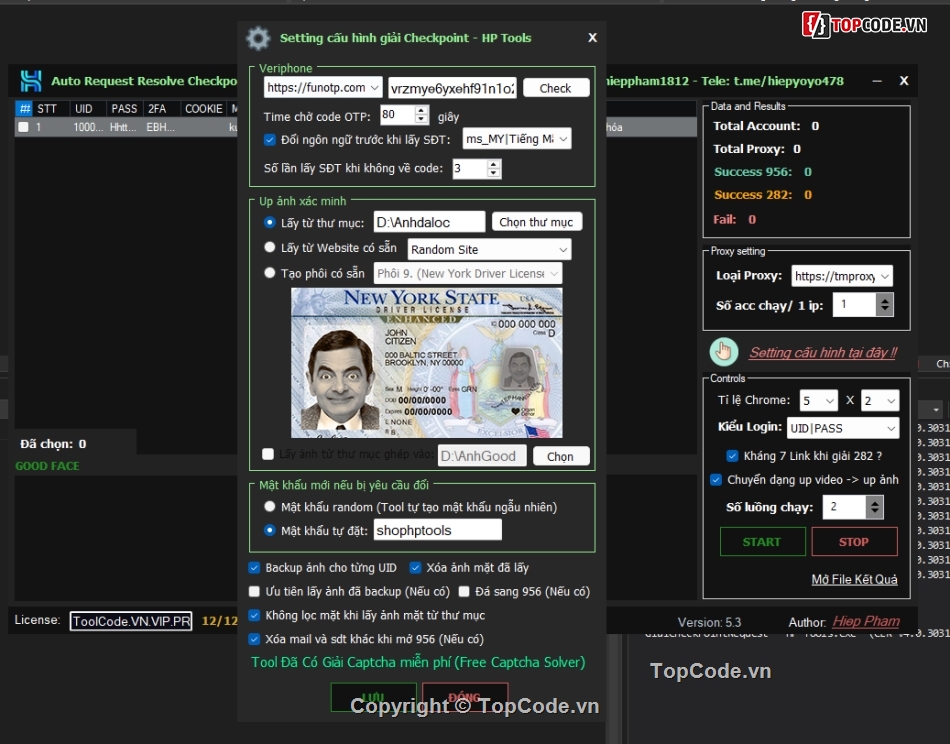Click 'Chọn thư mục' button
Screen dimensions: 950x744
click(536, 222)
